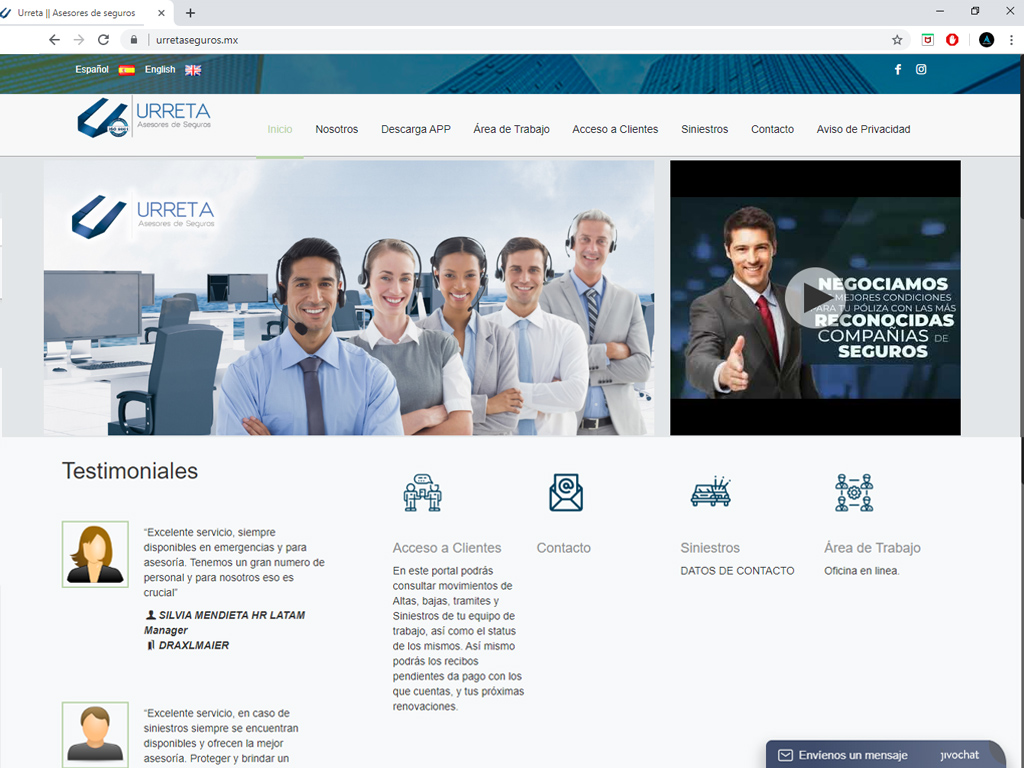This screenshot has height=768, width=1024.
Task: Click the Área de Trabajo network icon
Action: (854, 493)
